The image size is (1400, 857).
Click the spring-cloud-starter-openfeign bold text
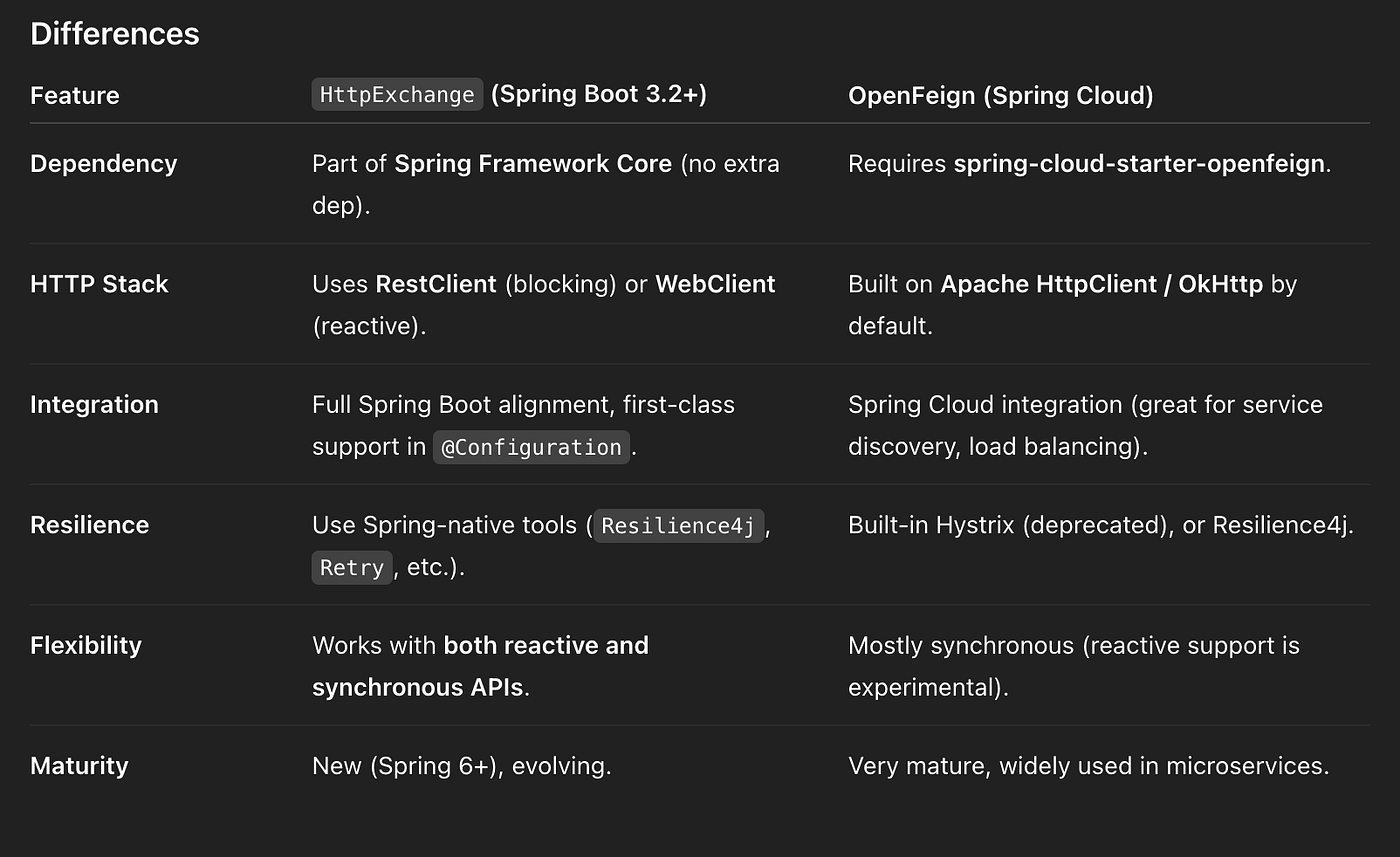pyautogui.click(x=1139, y=164)
